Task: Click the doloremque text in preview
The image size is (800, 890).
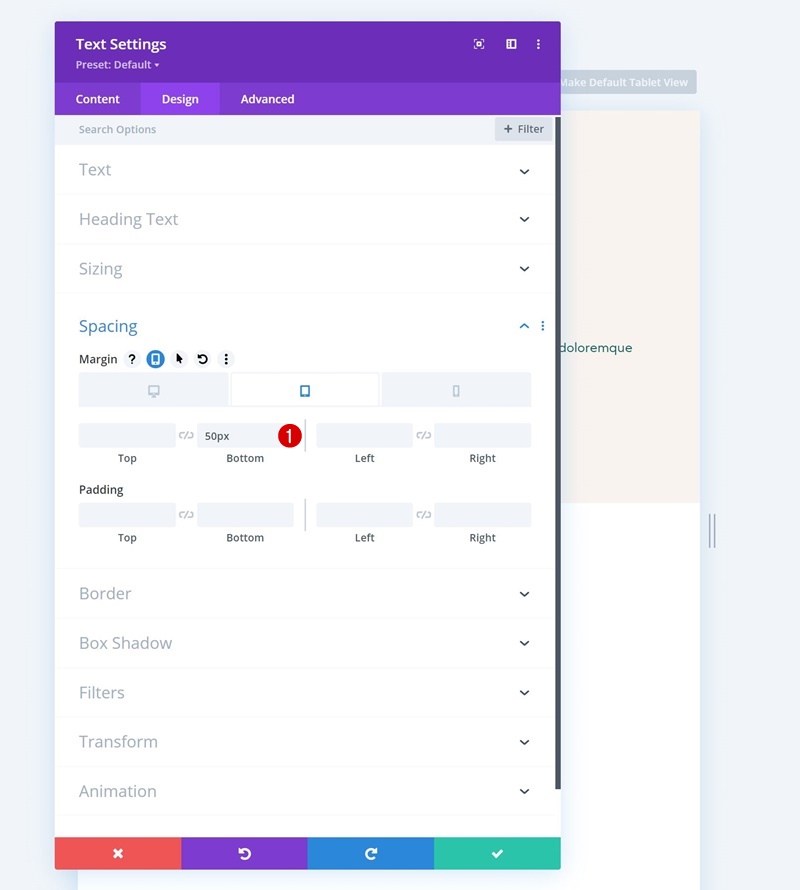Action: (596, 347)
